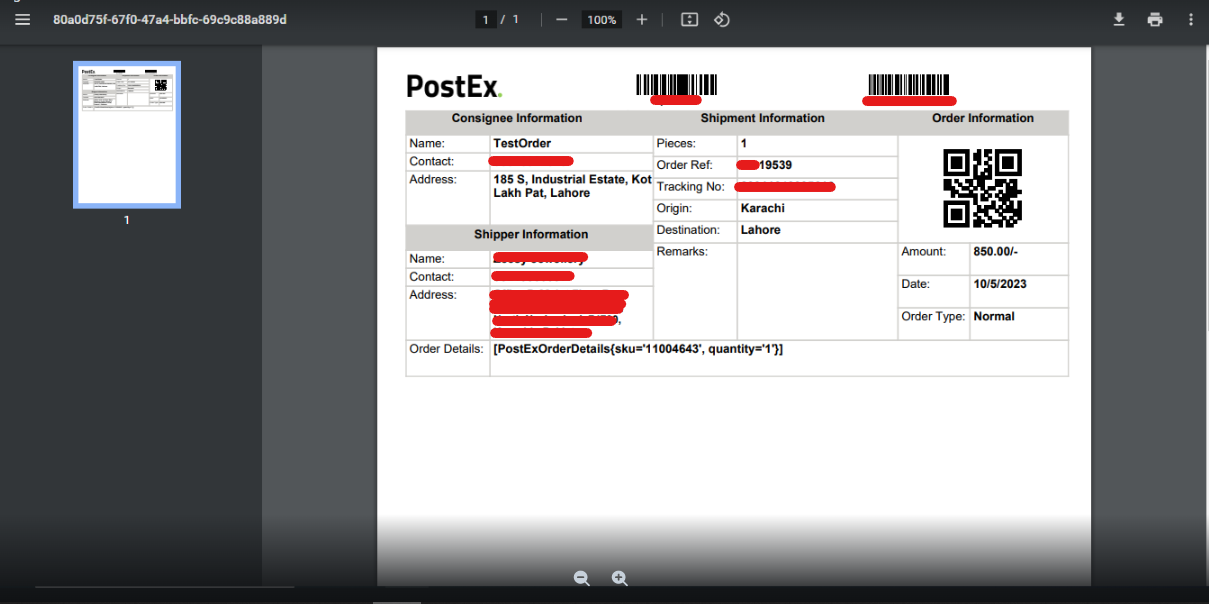The image size is (1209, 604).
Task: Open the three-dot more actions menu
Action: (1190, 20)
